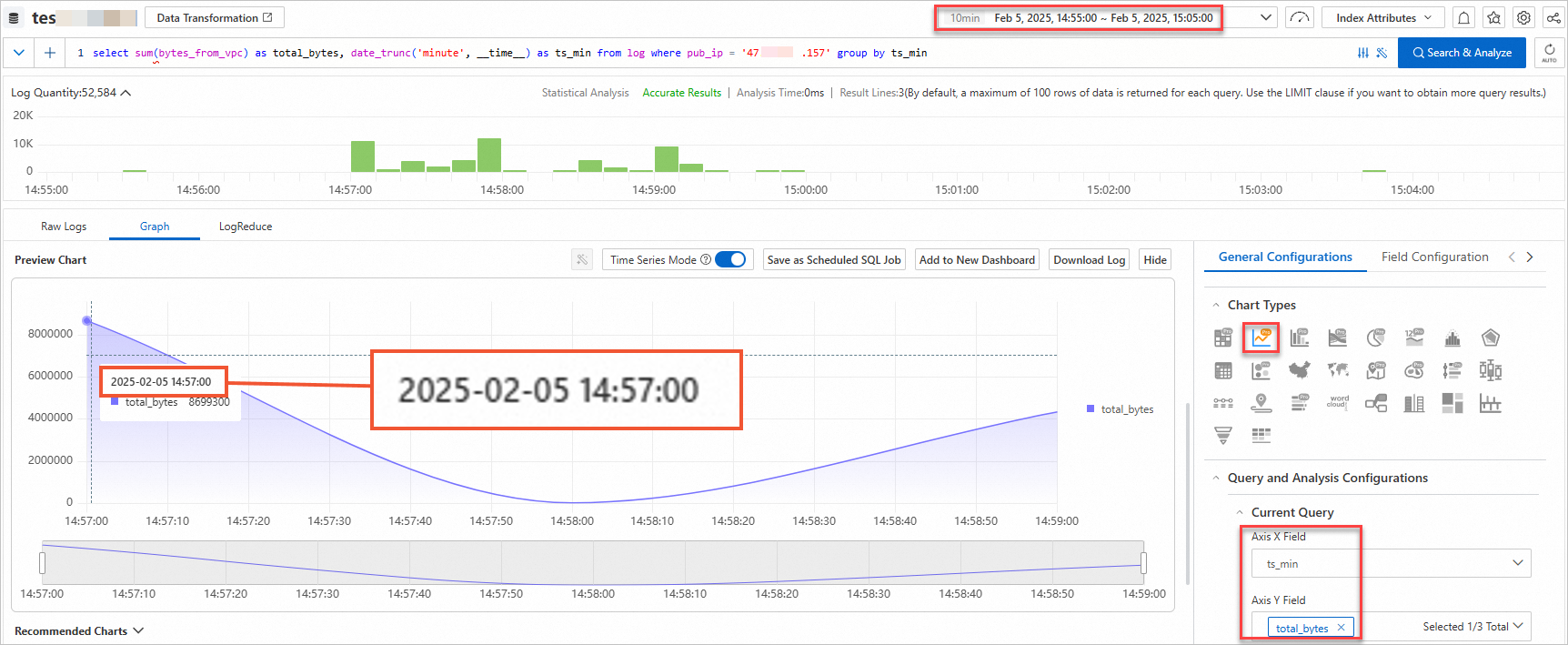Image resolution: width=1568 pixels, height=645 pixels.
Task: Click the gauge speed icon
Action: (1300, 17)
